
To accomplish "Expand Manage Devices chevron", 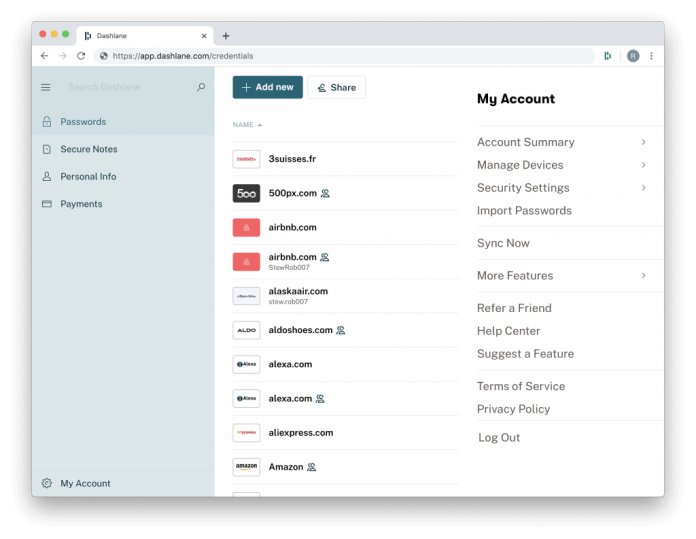I will (643, 165).
